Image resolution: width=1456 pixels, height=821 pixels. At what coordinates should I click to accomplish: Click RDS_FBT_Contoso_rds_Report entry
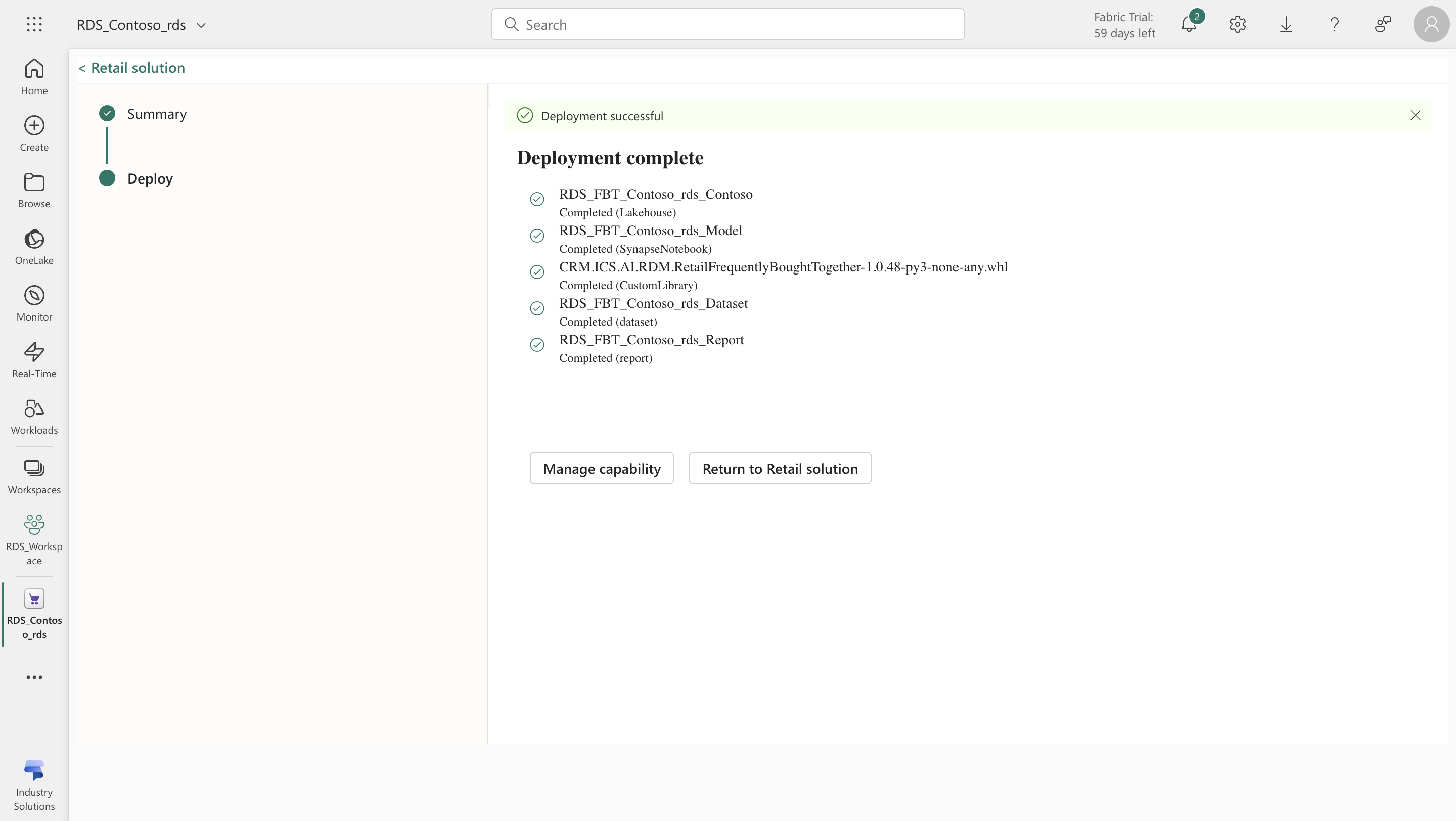[x=651, y=340]
